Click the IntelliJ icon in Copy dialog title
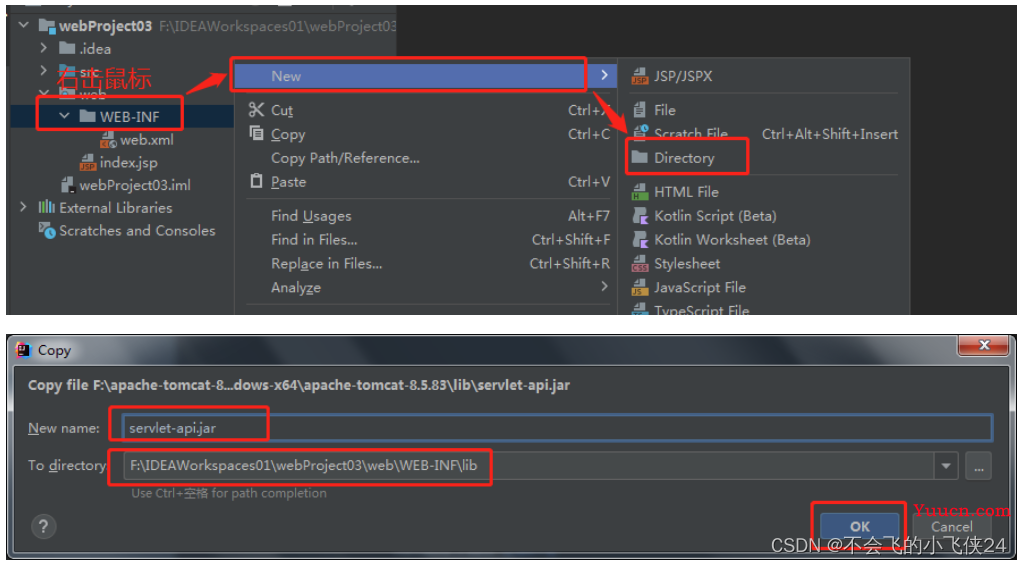This screenshot has width=1023, height=565. (x=23, y=350)
